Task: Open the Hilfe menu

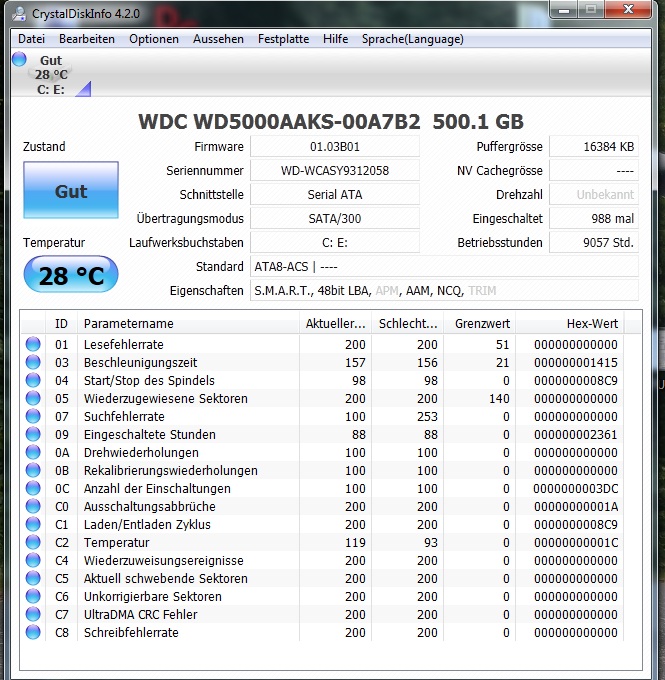Action: (x=335, y=39)
